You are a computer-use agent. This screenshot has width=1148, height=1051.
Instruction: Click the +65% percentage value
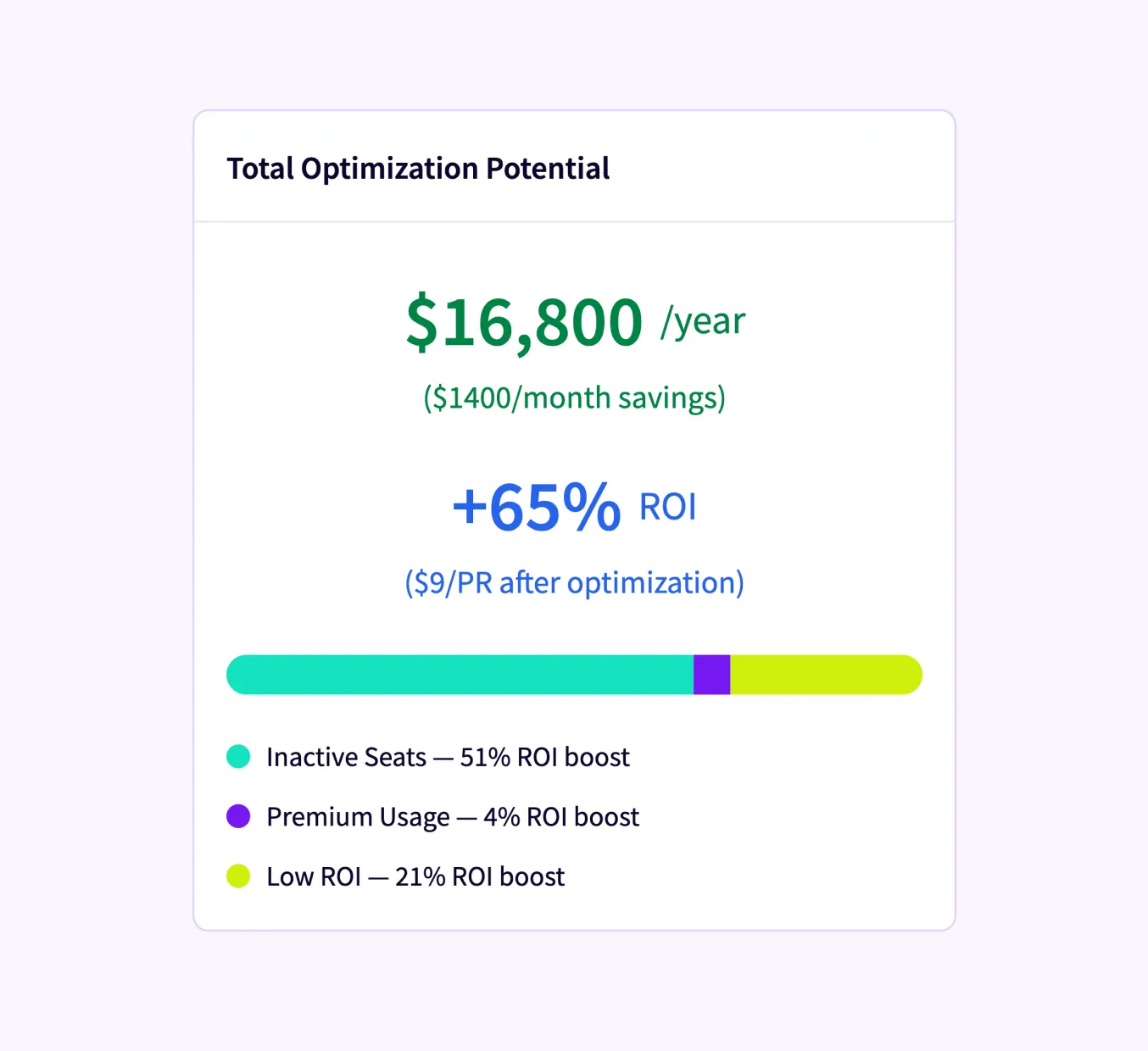[537, 507]
